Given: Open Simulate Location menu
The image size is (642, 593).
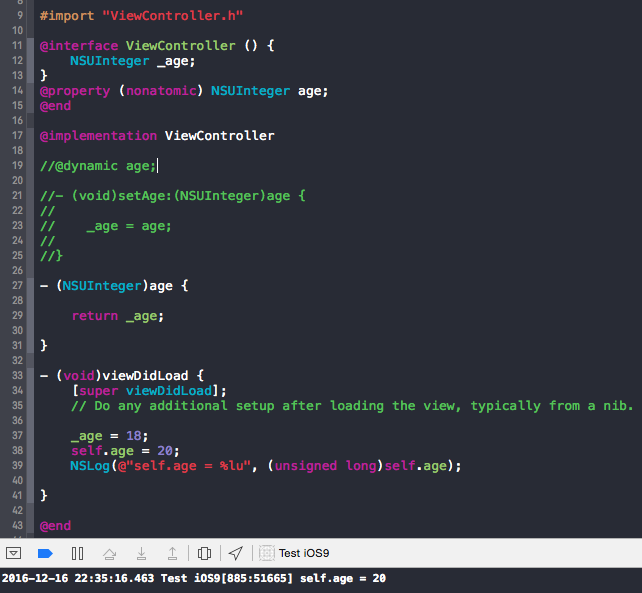Looking at the screenshot, I should click(236, 553).
